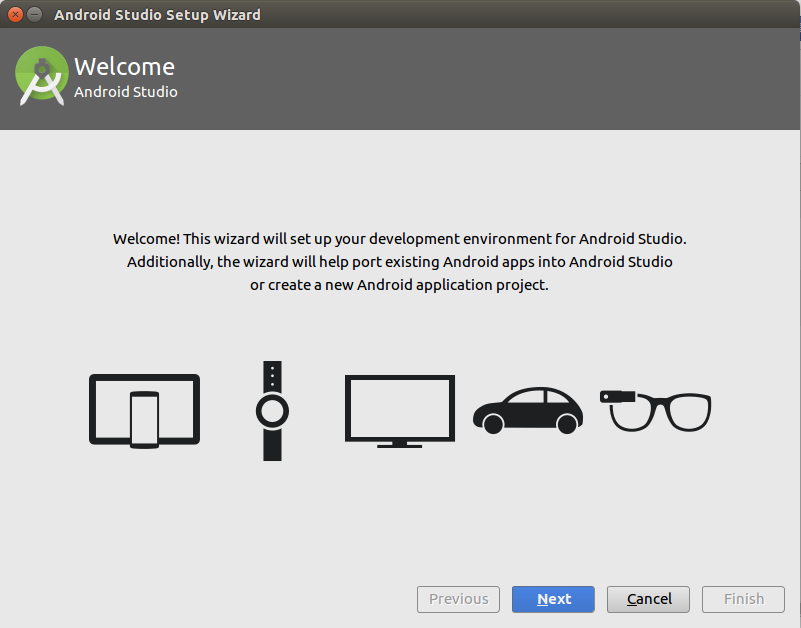Click the 'Welcome' heading text

[x=125, y=66]
